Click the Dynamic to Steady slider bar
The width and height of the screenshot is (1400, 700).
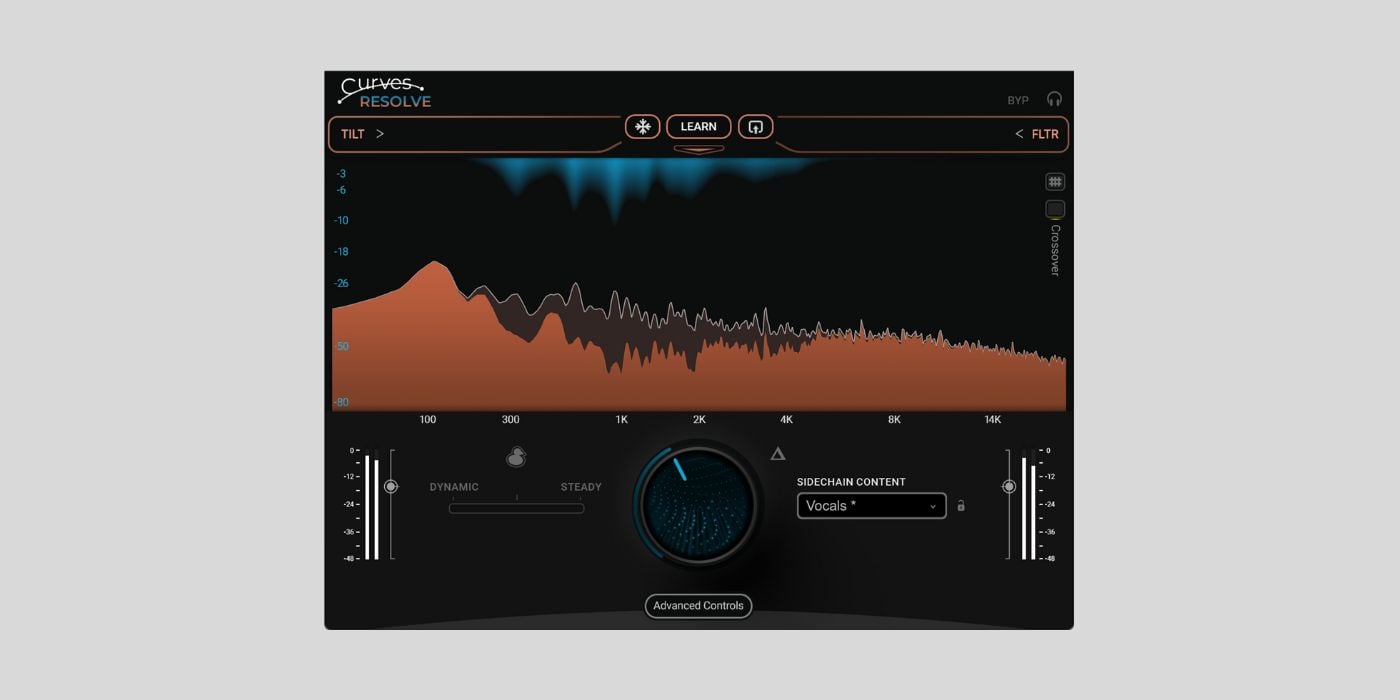click(x=516, y=508)
